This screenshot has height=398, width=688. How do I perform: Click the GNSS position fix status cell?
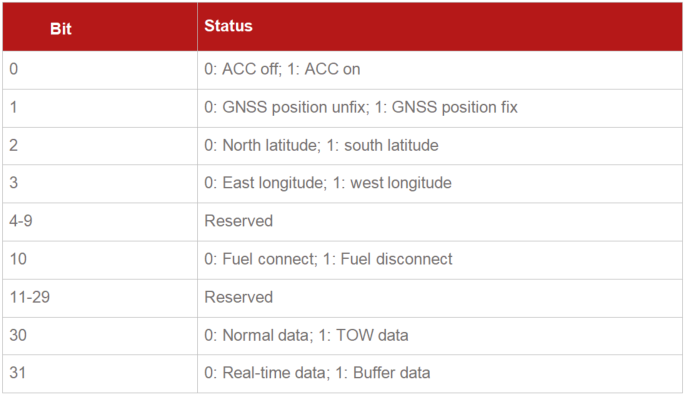pos(440,108)
